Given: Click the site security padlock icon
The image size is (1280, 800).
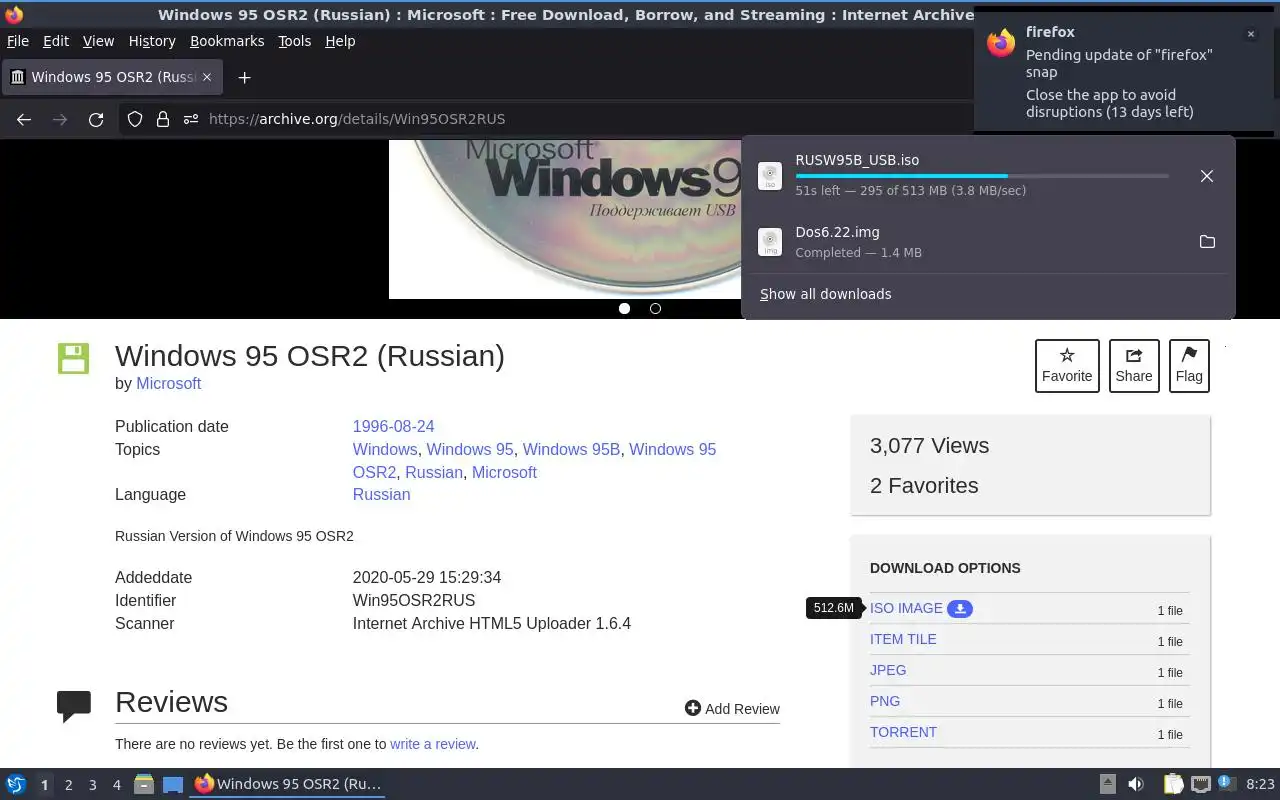Looking at the screenshot, I should (x=163, y=119).
